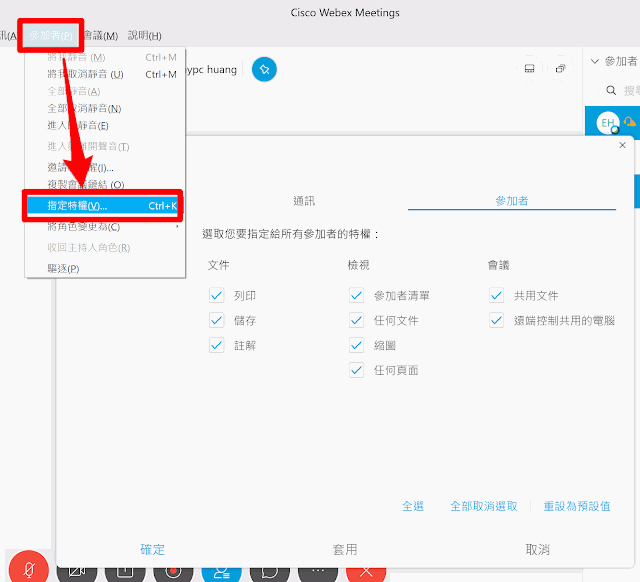This screenshot has width=640, height=582.
Task: Click the 重設為預設值 link
Action: pyautogui.click(x=577, y=506)
